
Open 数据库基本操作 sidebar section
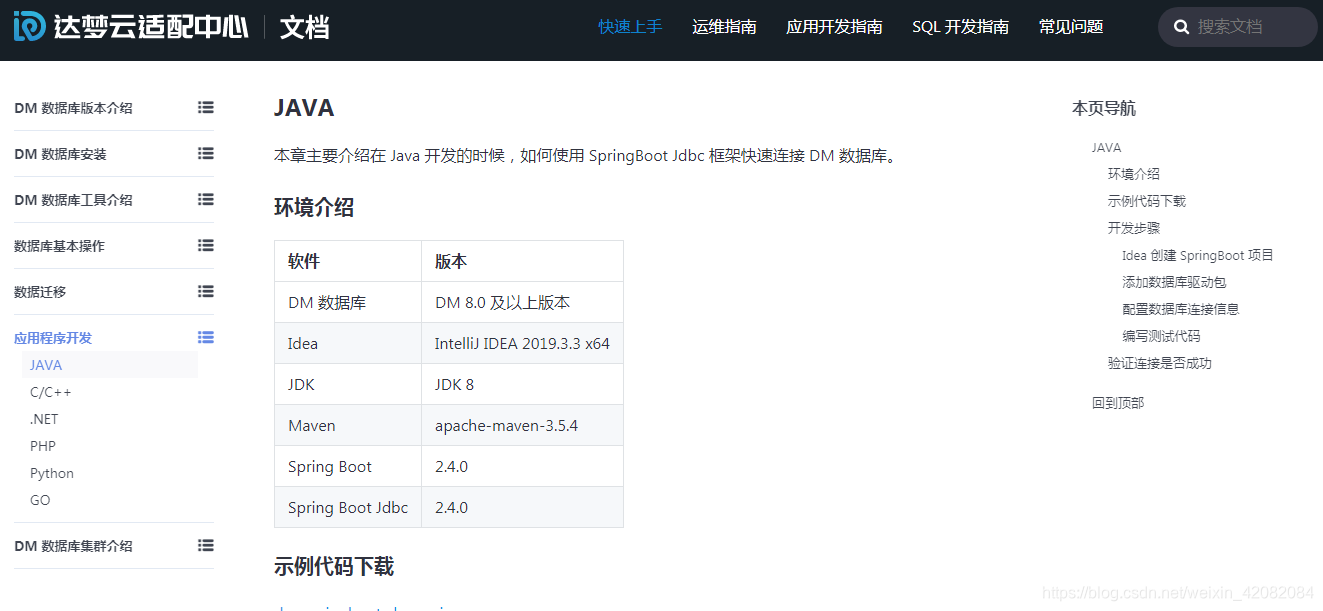(59, 246)
